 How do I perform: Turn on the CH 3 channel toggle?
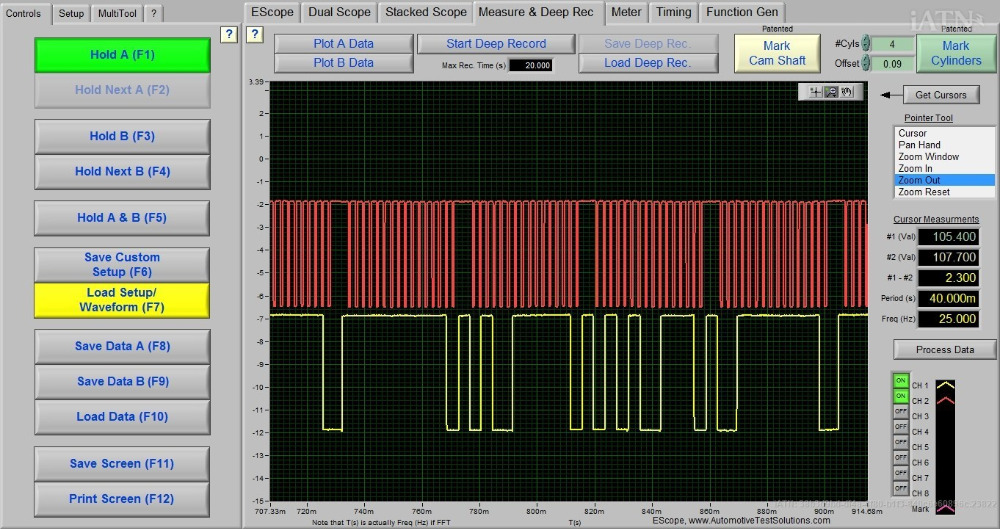click(x=901, y=412)
